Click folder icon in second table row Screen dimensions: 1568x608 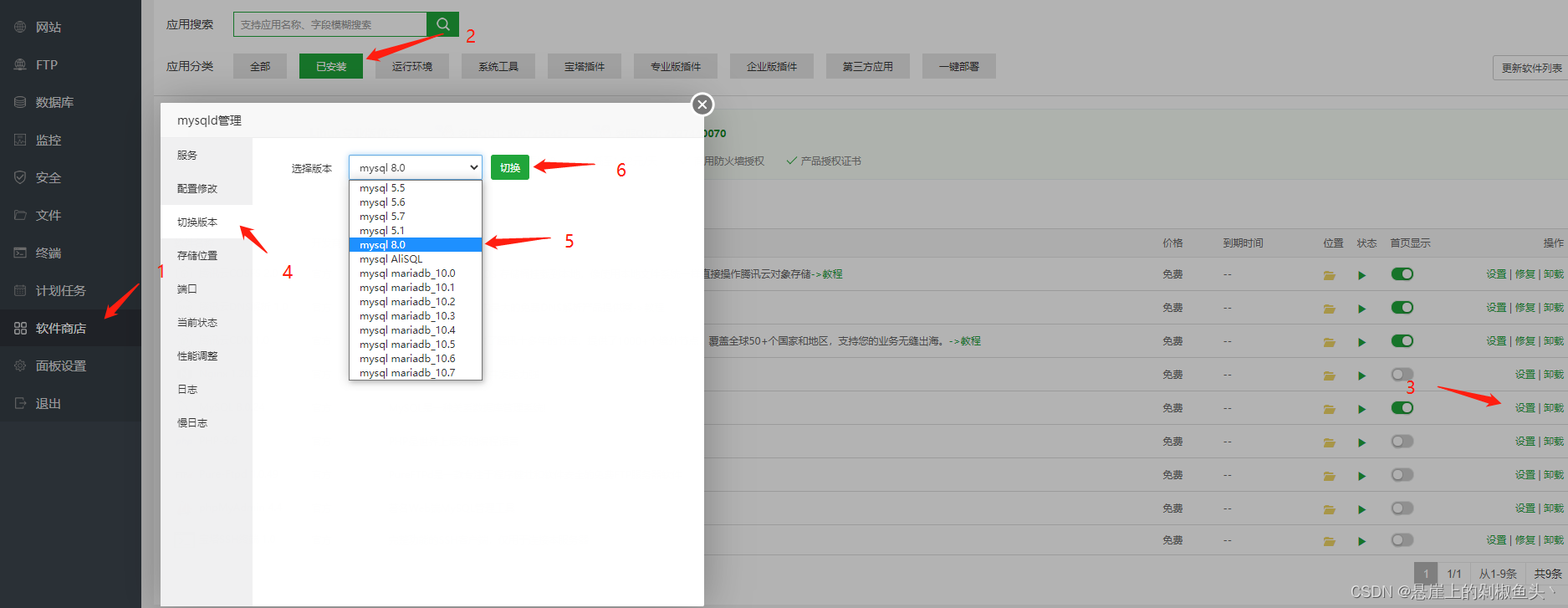(1329, 309)
